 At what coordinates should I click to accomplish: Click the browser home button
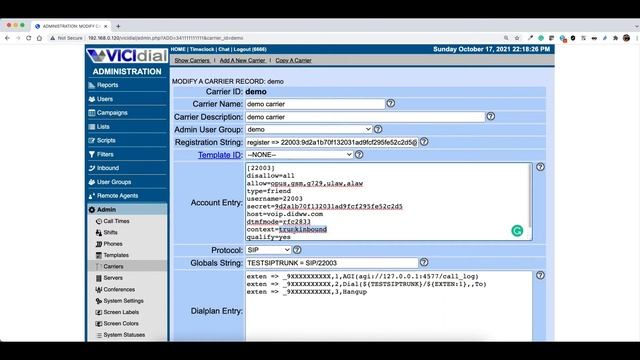pyautogui.click(x=39, y=38)
